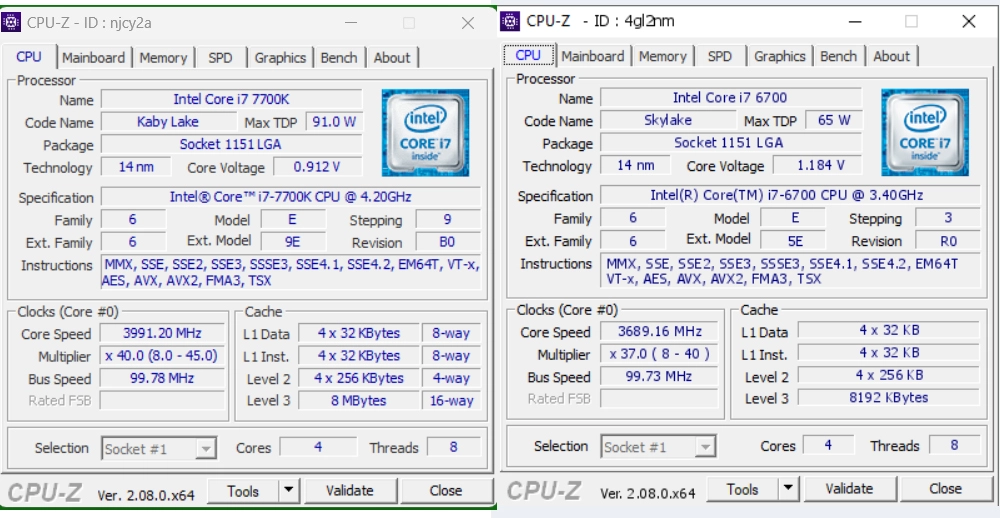Select Bench tab in the 7700K window

coord(339,57)
